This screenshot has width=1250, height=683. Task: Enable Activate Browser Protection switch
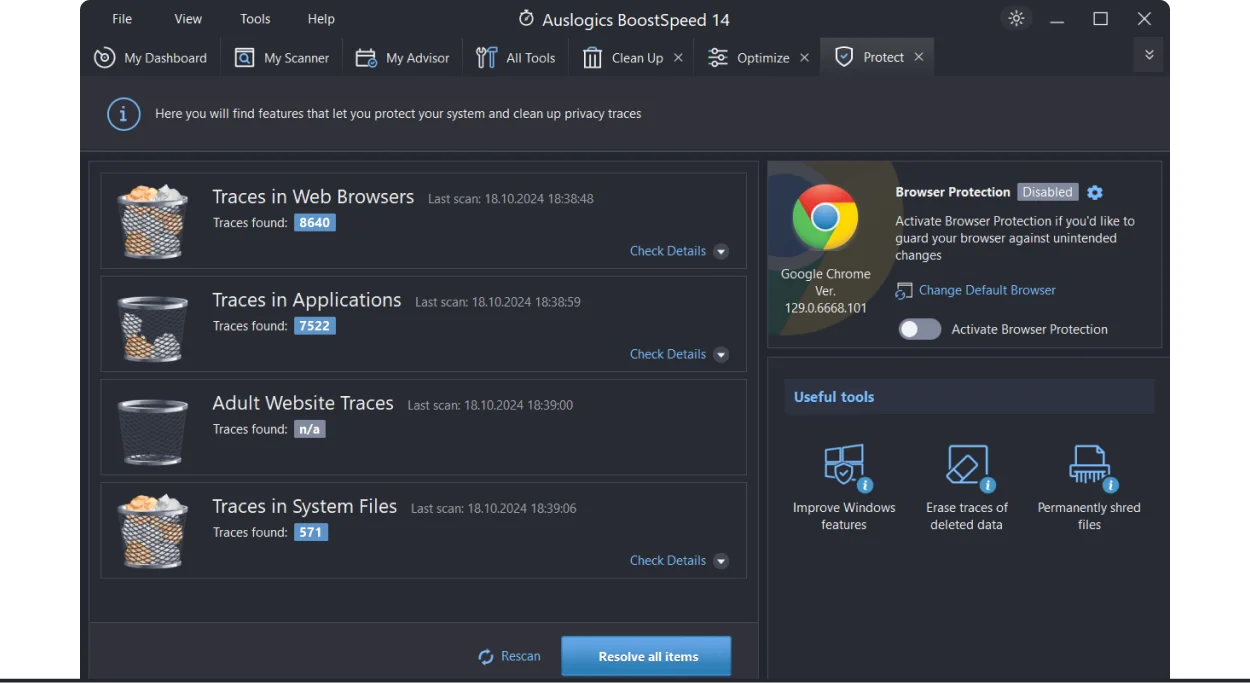pos(920,329)
